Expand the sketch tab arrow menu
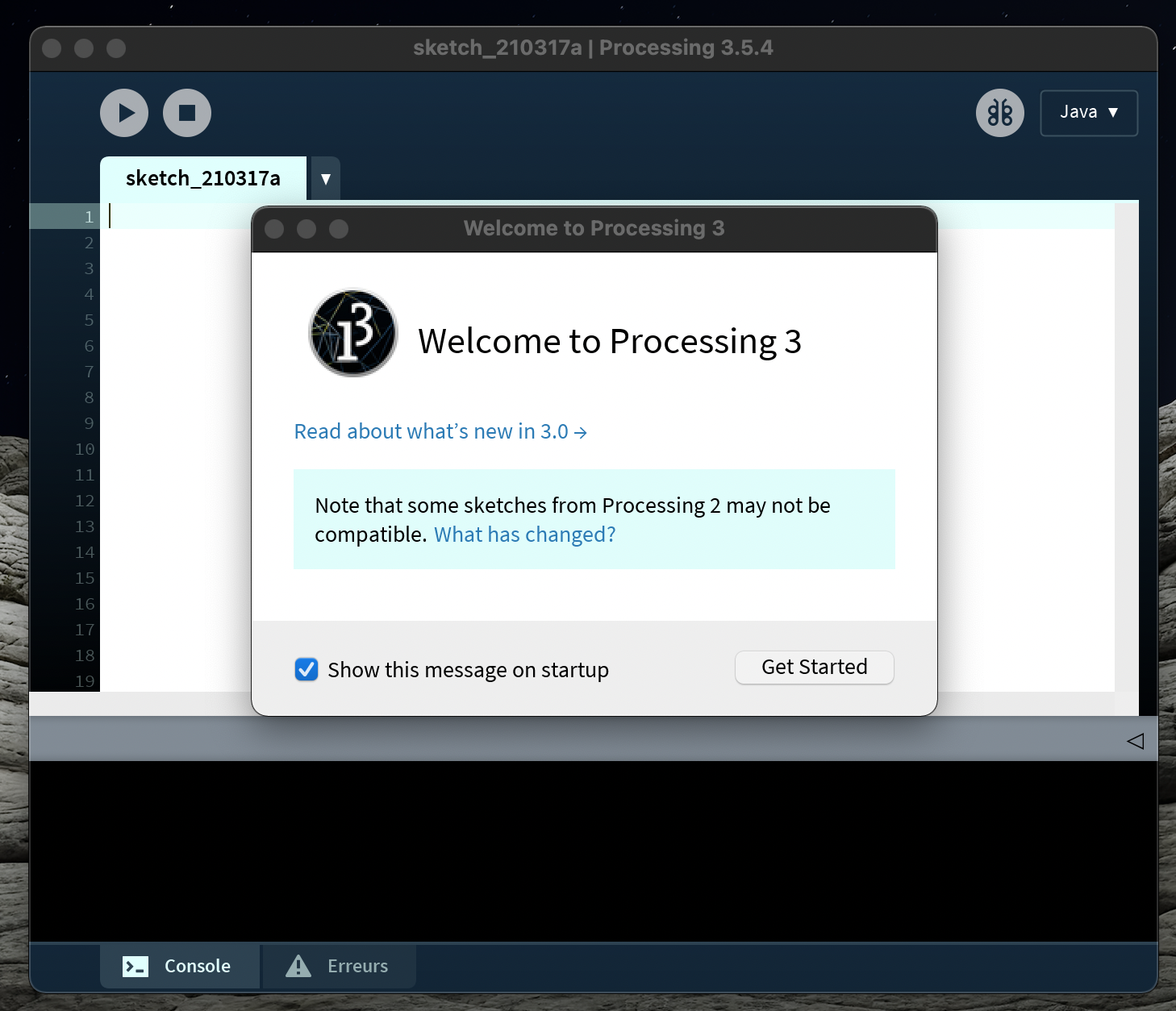The height and width of the screenshot is (1011, 1176). pos(326,179)
